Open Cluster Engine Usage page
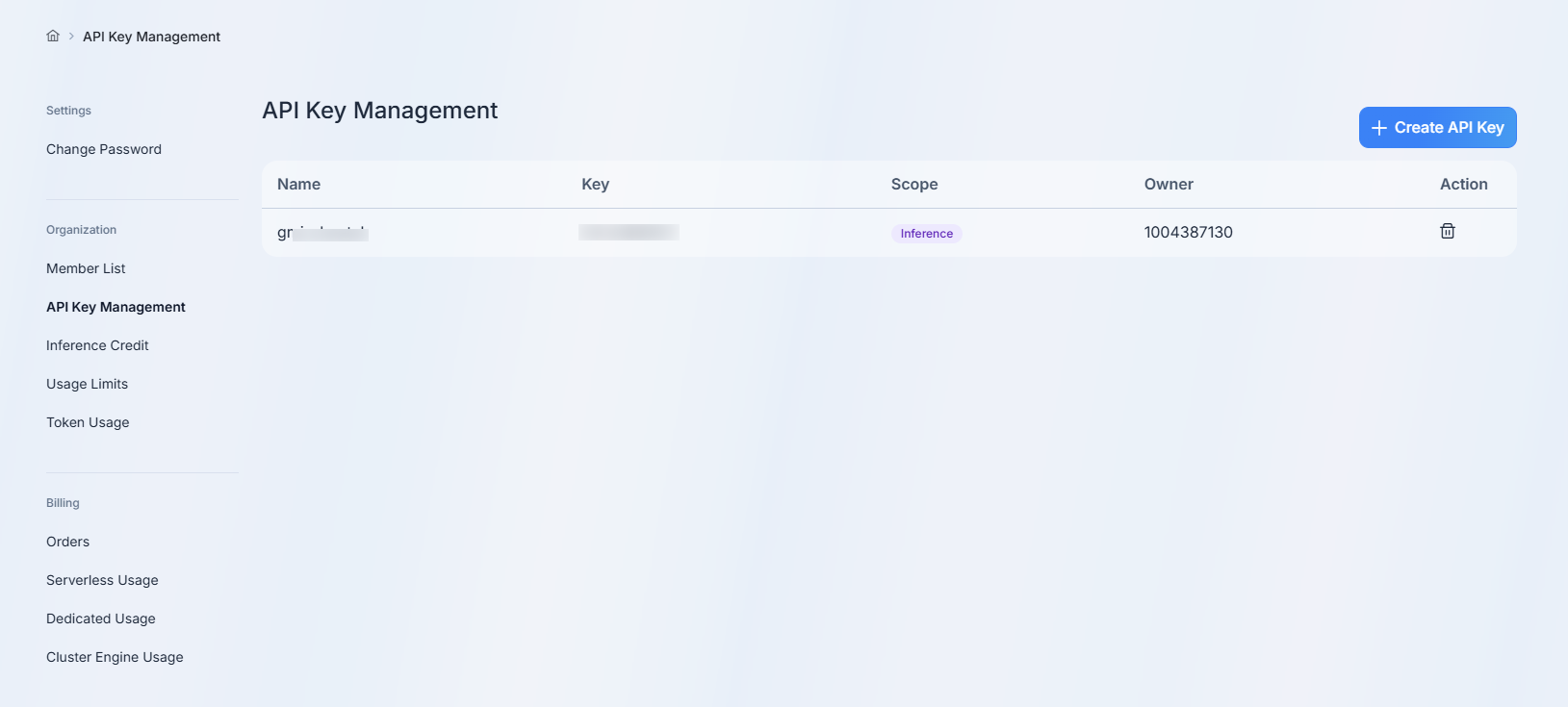The height and width of the screenshot is (707, 1568). [x=115, y=657]
